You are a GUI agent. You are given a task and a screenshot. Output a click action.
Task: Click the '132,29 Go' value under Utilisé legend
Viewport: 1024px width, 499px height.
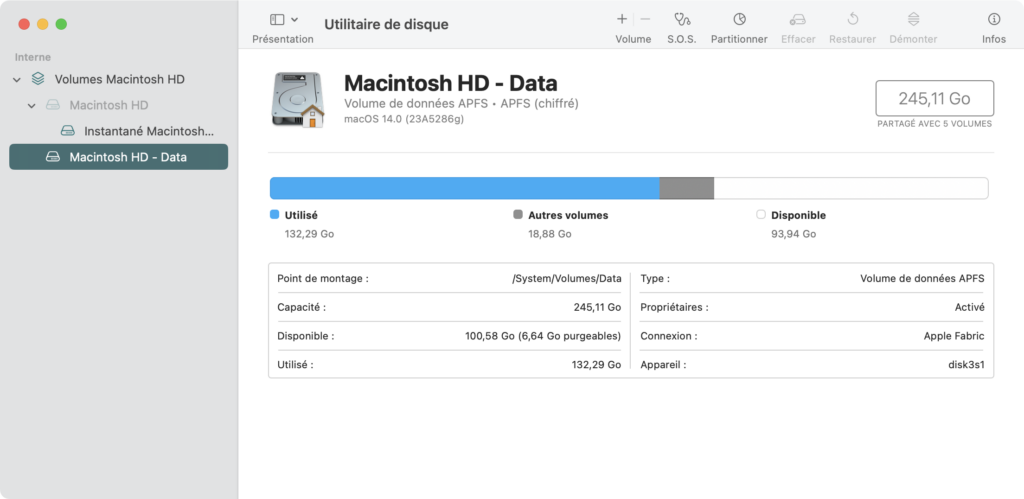(x=310, y=233)
